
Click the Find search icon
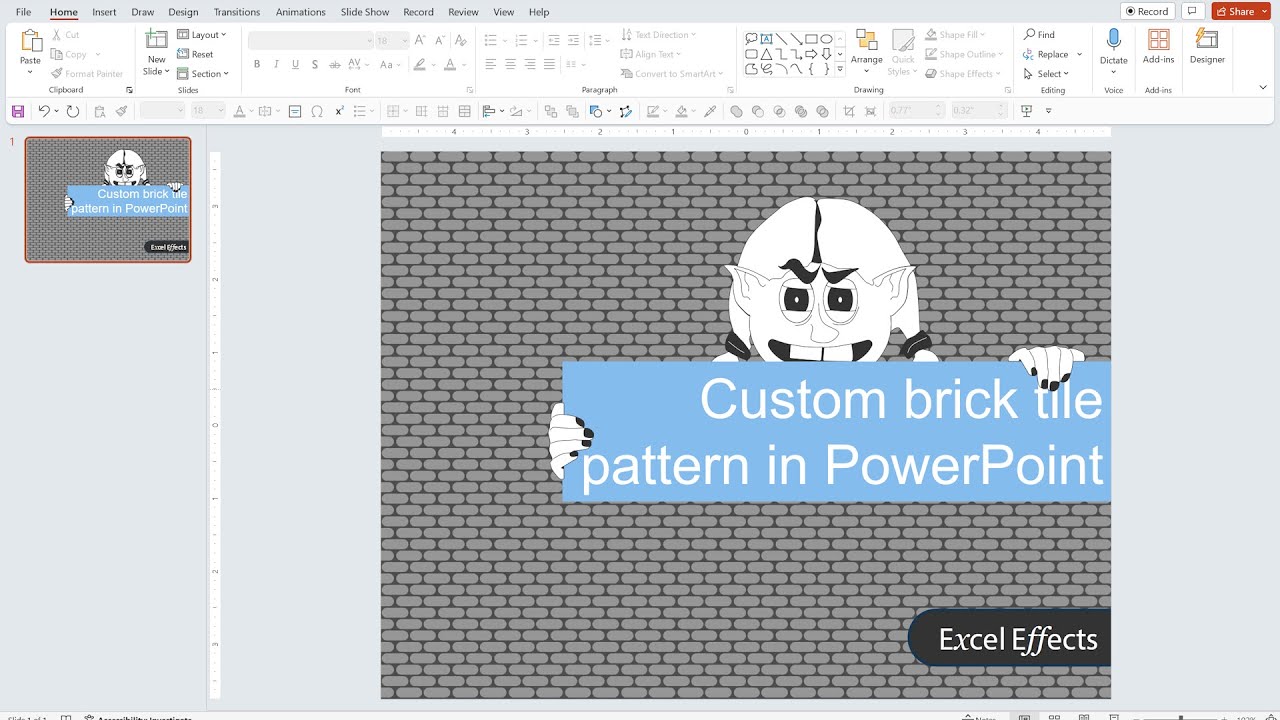[x=1029, y=34]
